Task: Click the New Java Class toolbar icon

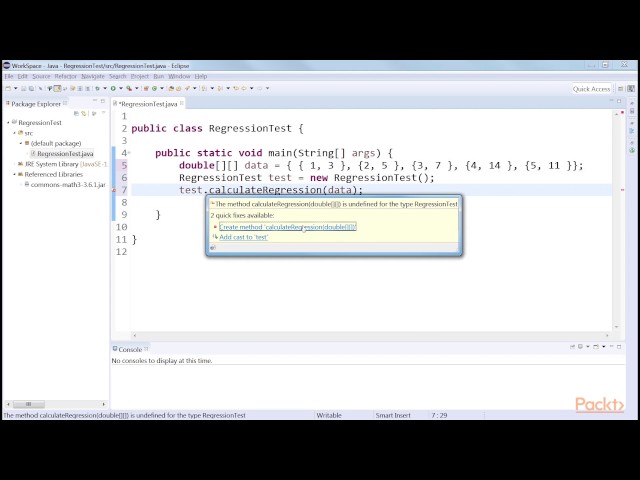Action: [x=155, y=88]
